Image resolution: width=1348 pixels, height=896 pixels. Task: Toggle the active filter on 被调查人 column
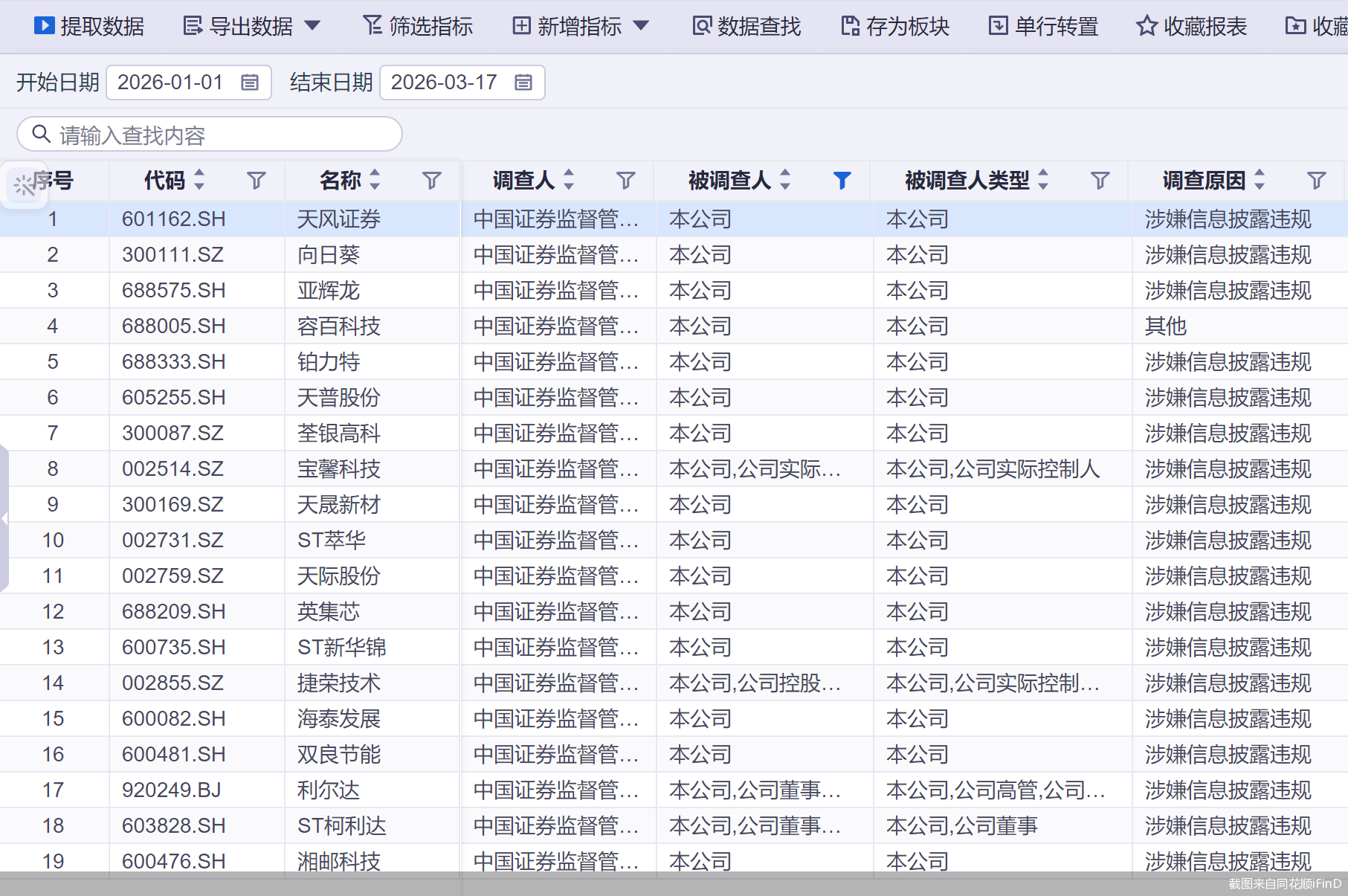coord(841,179)
